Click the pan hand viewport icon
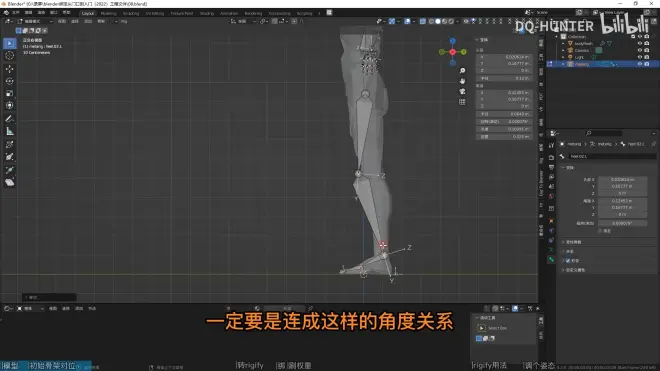Image resolution: width=660 pixels, height=371 pixels. pos(462,81)
